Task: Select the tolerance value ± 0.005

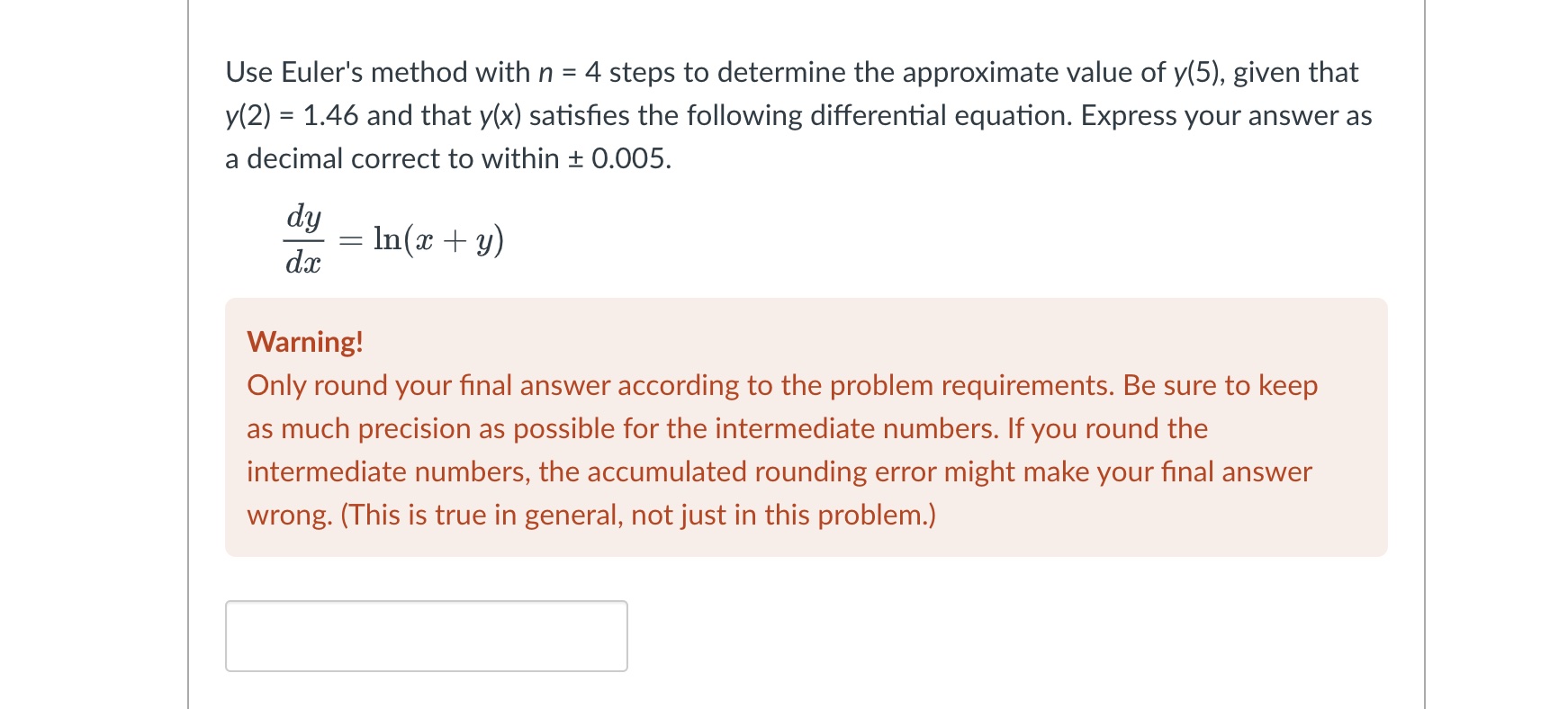Action: [x=619, y=159]
